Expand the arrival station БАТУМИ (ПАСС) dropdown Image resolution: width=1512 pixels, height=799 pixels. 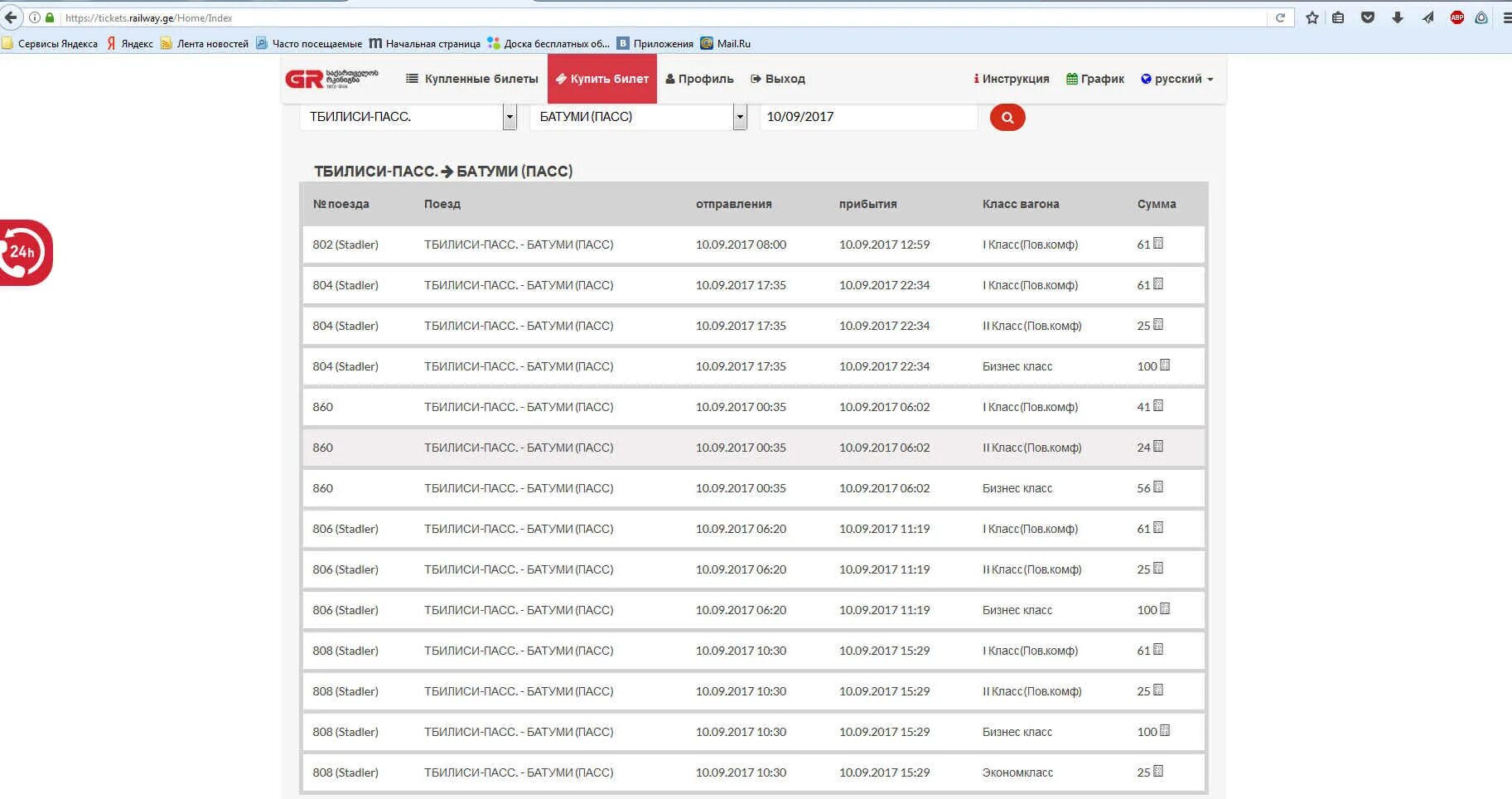740,117
